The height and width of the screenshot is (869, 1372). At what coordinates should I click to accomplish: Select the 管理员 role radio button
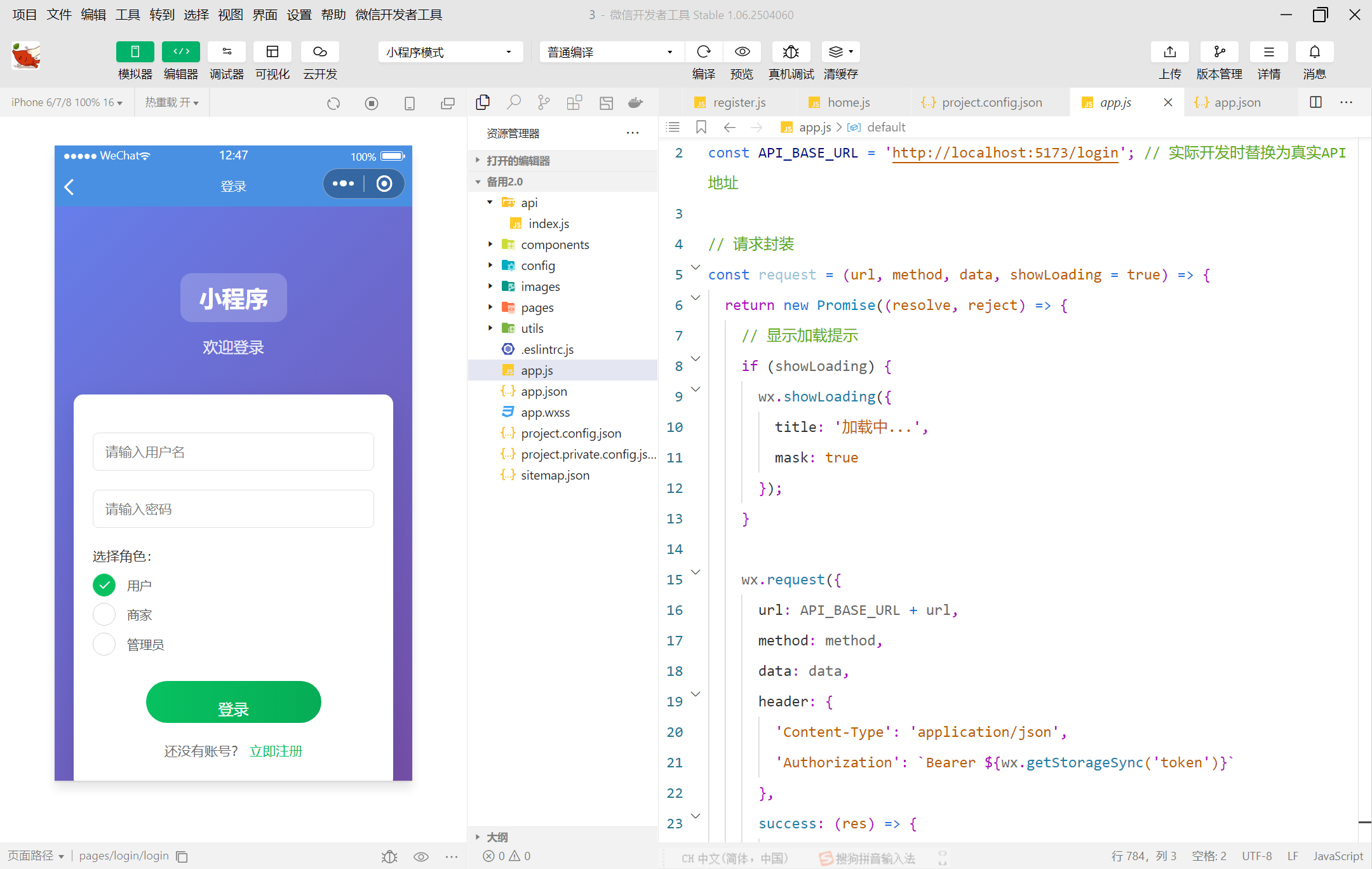tap(104, 645)
